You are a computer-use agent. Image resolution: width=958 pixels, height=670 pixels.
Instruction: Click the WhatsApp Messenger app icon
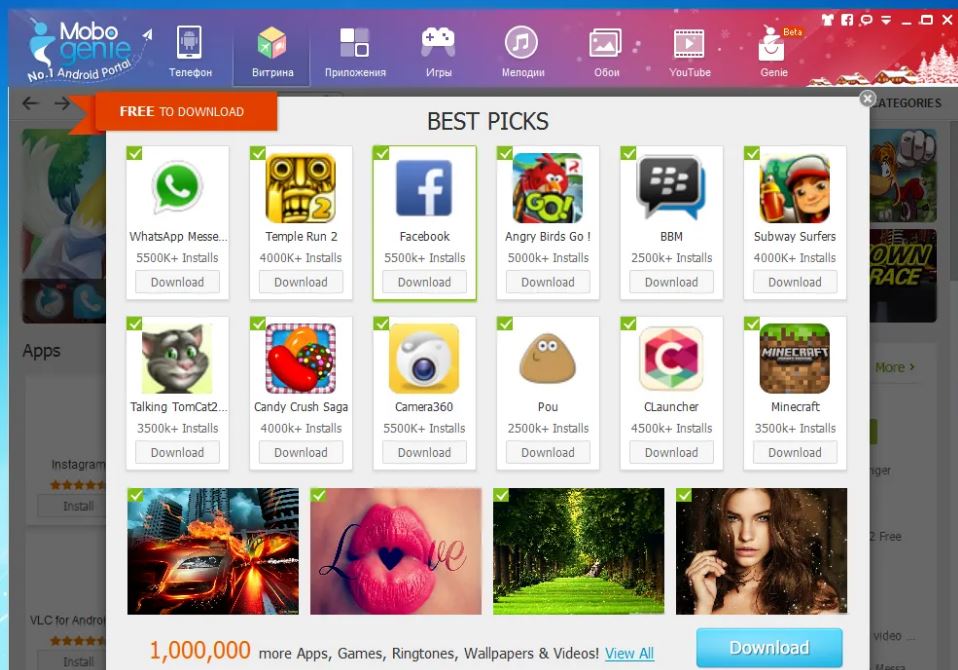(x=177, y=188)
